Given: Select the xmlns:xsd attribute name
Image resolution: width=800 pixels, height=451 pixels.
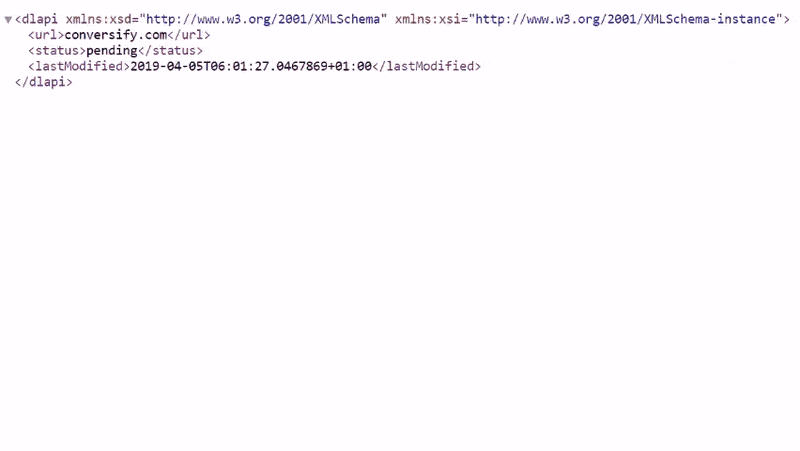Looking at the screenshot, I should click(98, 19).
